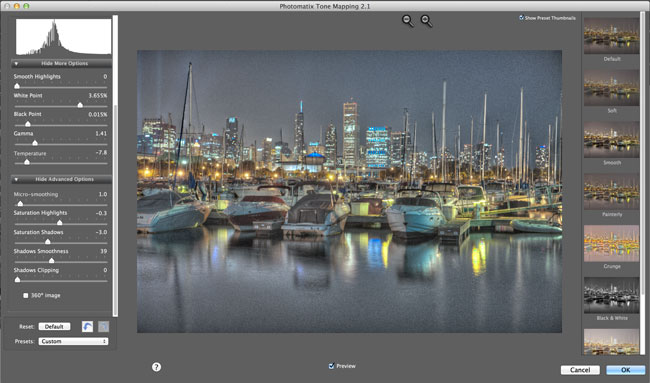Click the OK button
The width and height of the screenshot is (650, 383).
626,370
